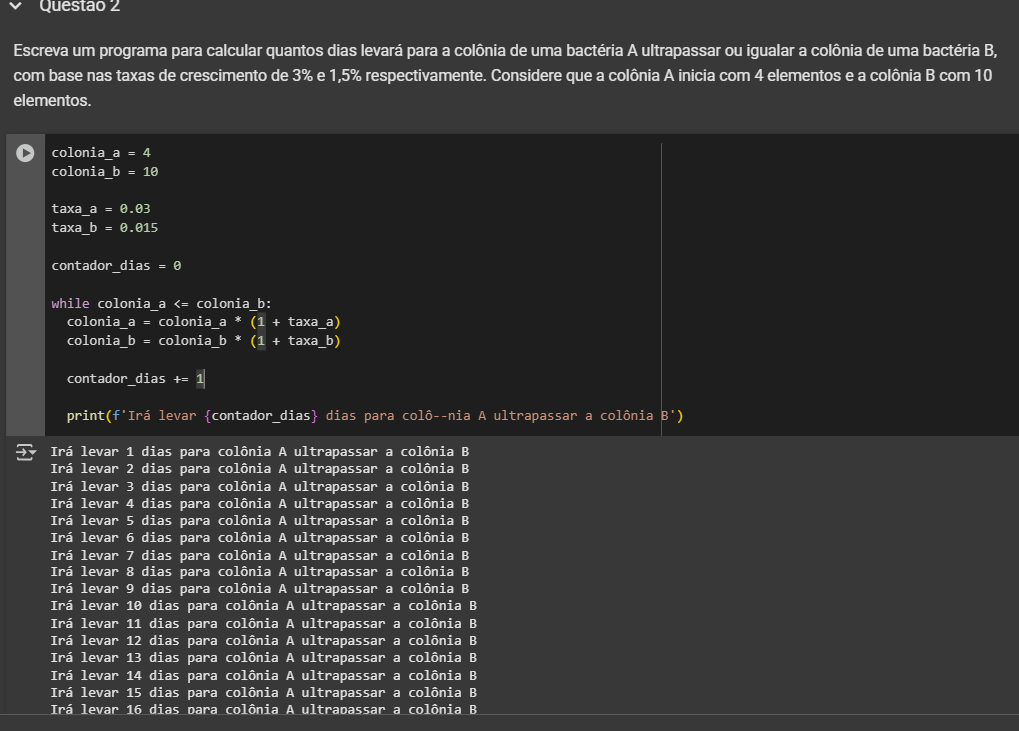The width and height of the screenshot is (1019, 731).
Task: Place cursor on 'contador_dias += 1' line
Action: coord(135,378)
